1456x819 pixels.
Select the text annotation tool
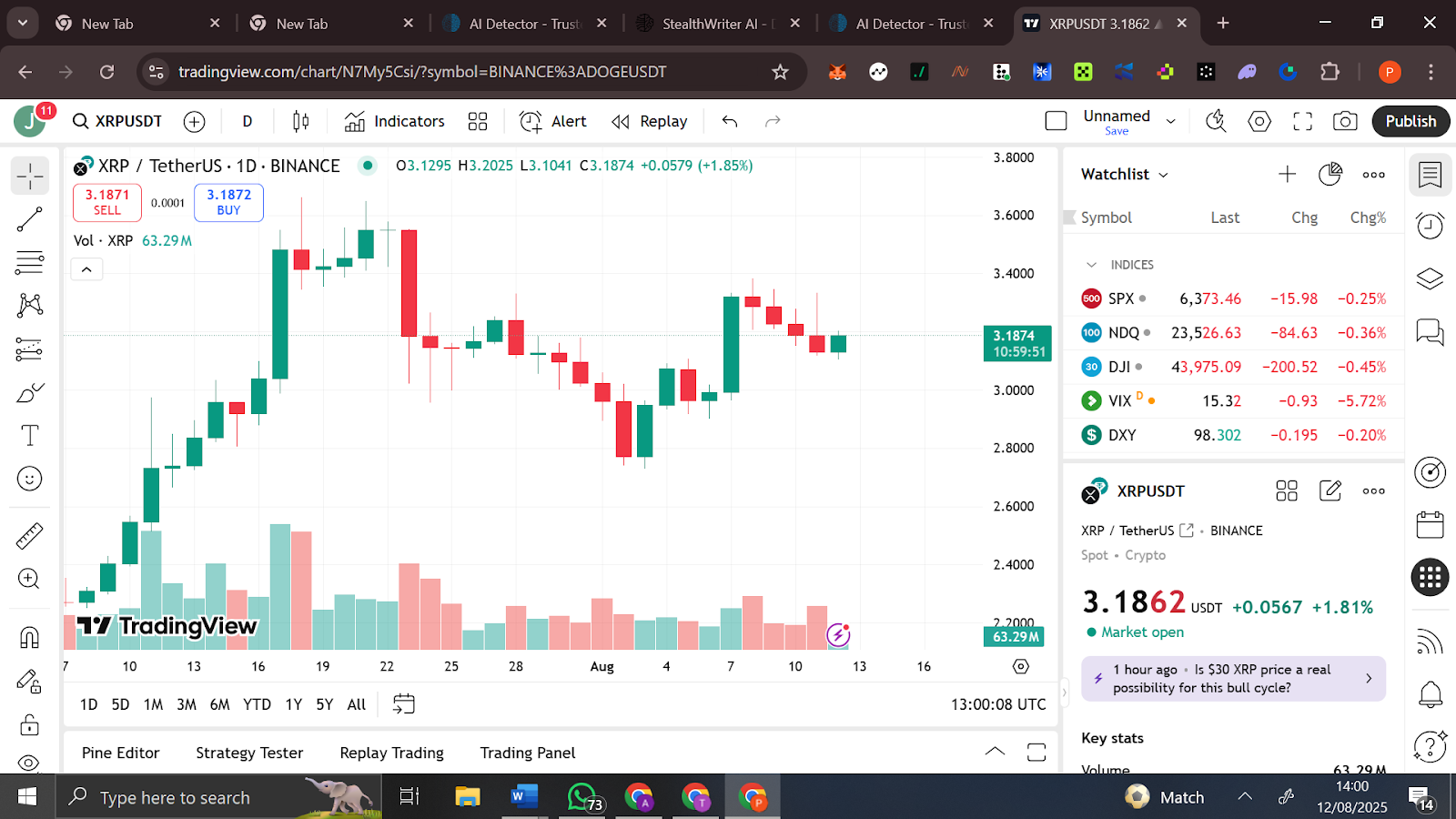tap(30, 436)
